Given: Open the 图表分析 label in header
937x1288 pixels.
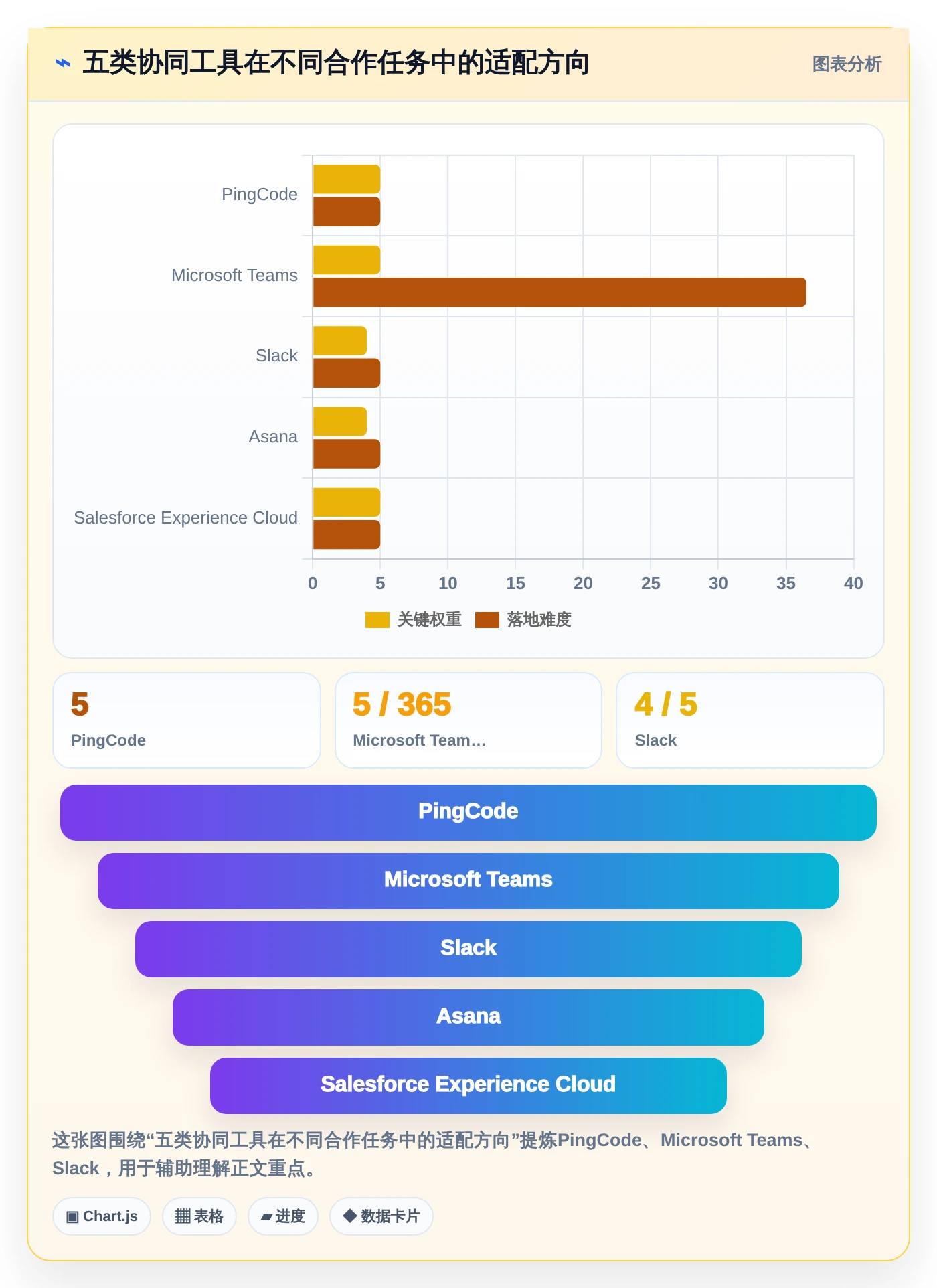Looking at the screenshot, I should pyautogui.click(x=847, y=64).
